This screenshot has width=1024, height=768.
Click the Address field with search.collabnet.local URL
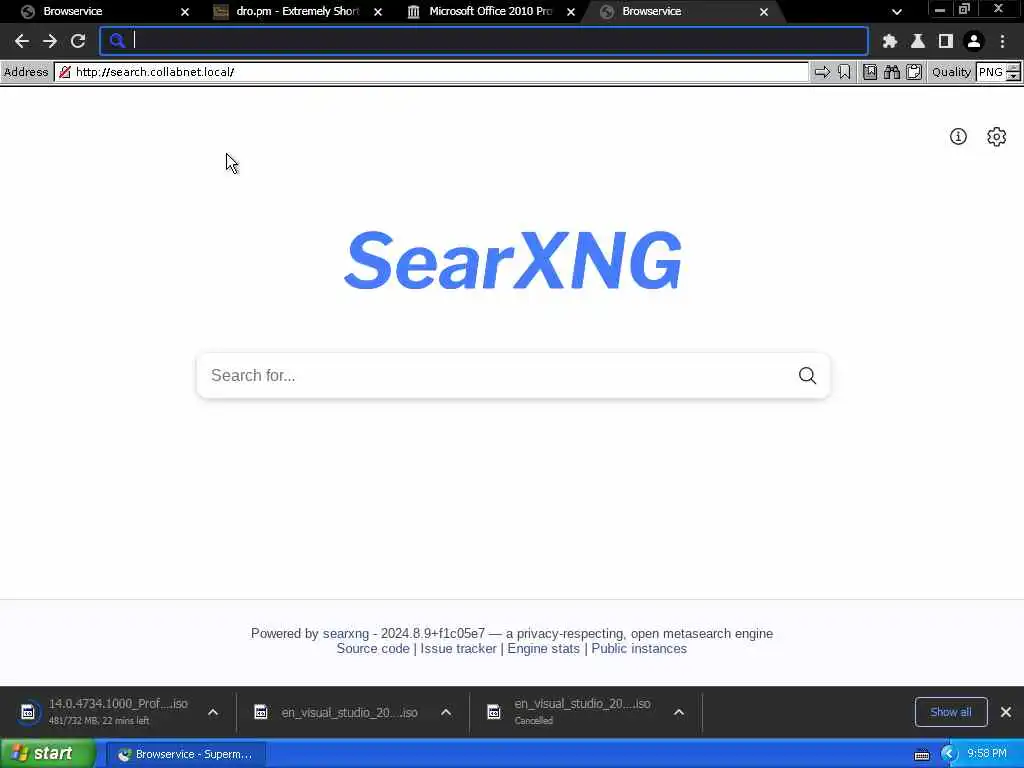point(431,72)
